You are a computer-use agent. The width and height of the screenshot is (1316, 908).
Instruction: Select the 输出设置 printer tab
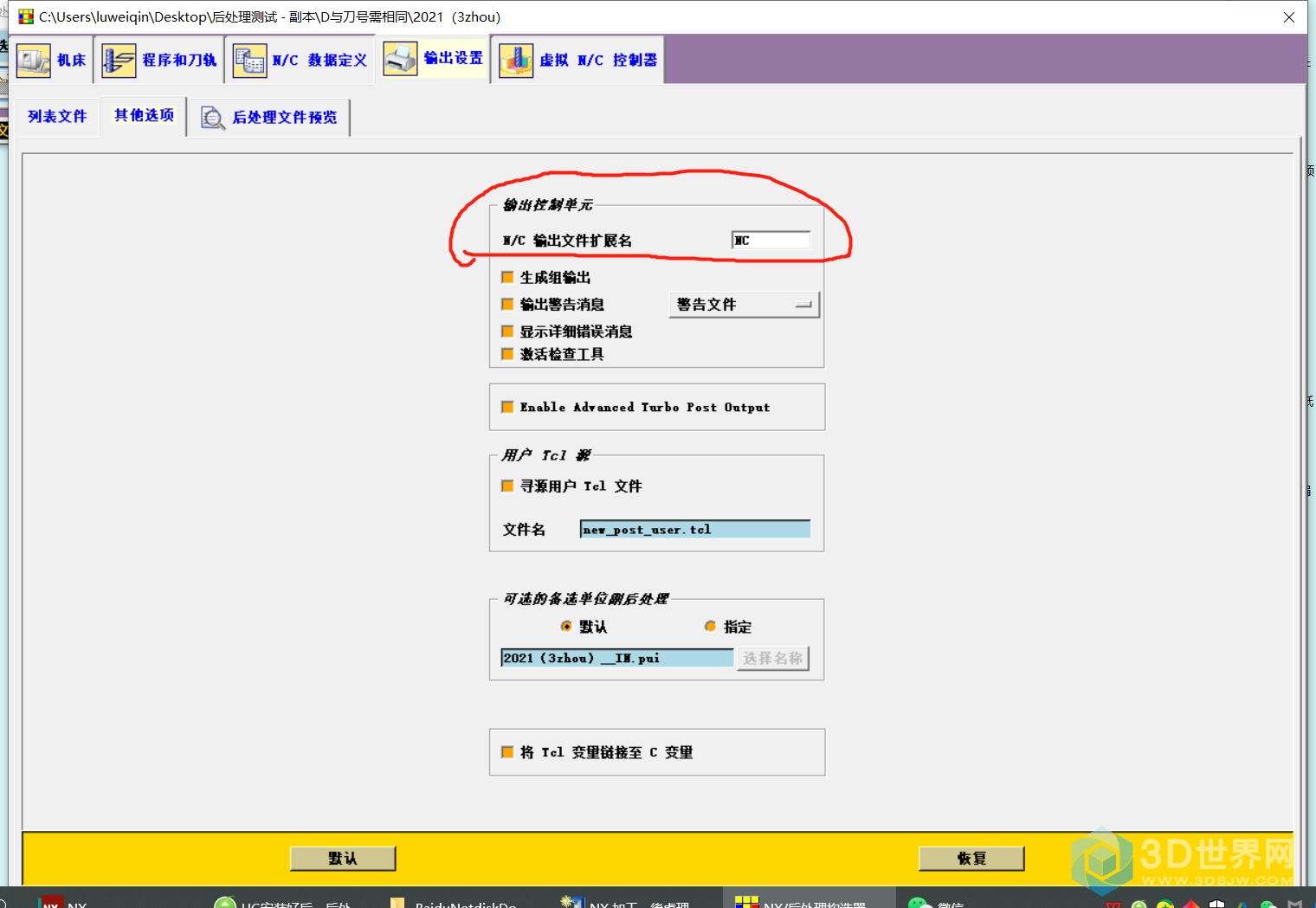click(434, 58)
